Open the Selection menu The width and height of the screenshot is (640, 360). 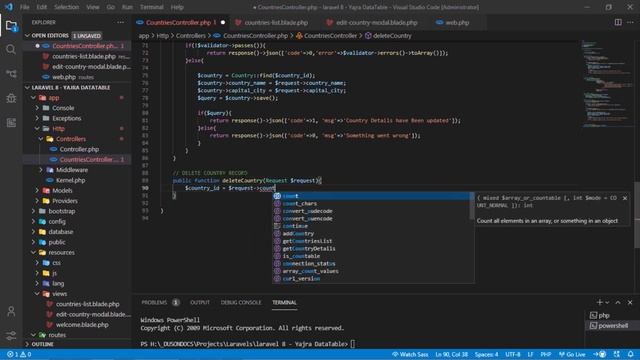[66, 7]
